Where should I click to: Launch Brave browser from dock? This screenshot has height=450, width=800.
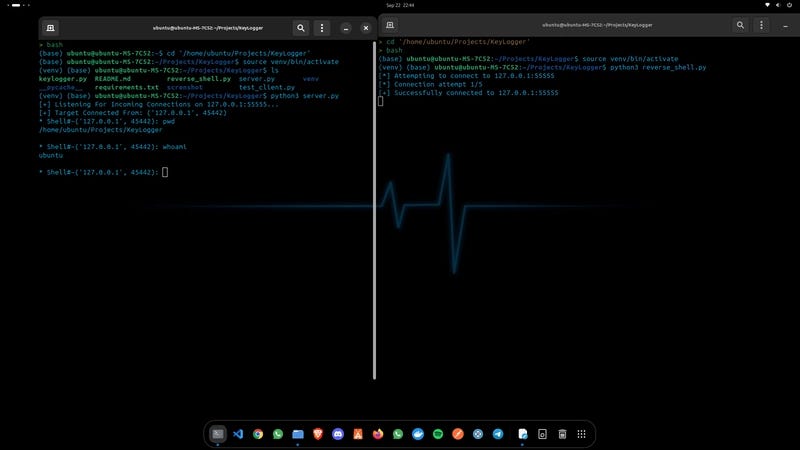[x=318, y=434]
